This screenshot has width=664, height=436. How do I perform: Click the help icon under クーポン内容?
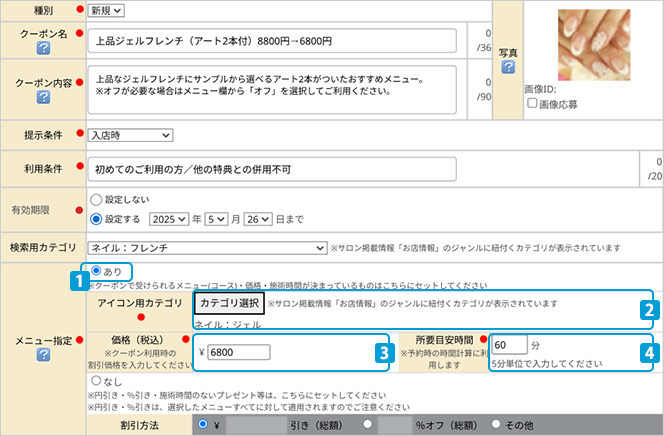[x=43, y=97]
